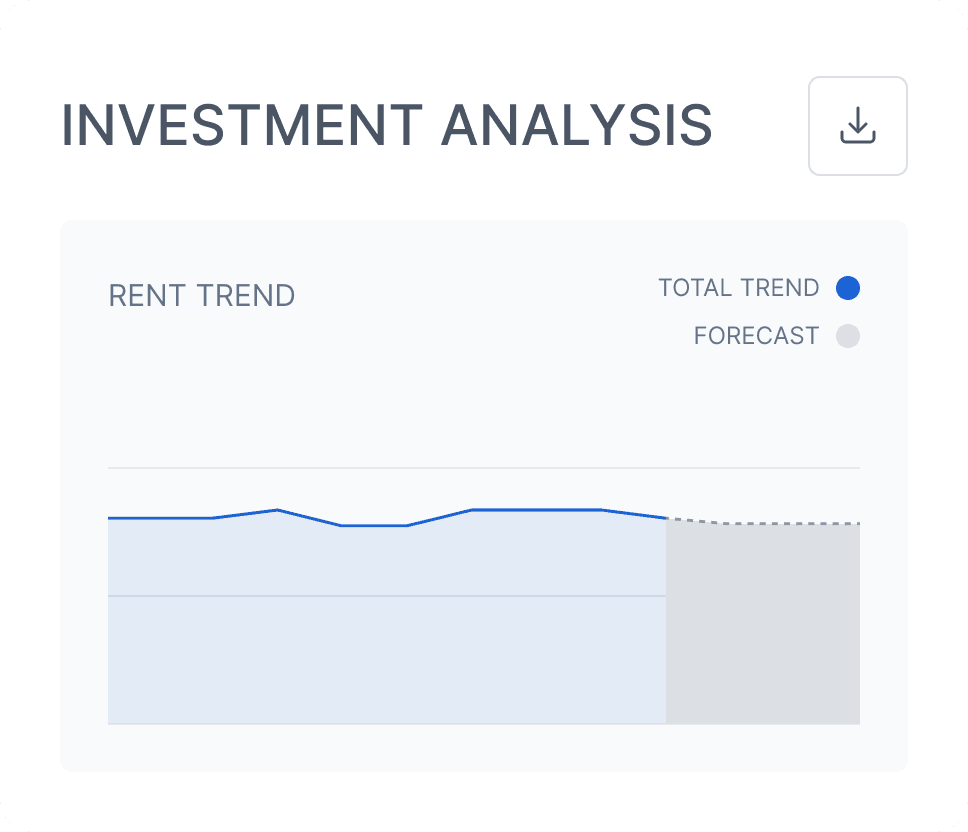This screenshot has width=968, height=832.
Task: Click the gray forecast shaded region
Action: 762,630
